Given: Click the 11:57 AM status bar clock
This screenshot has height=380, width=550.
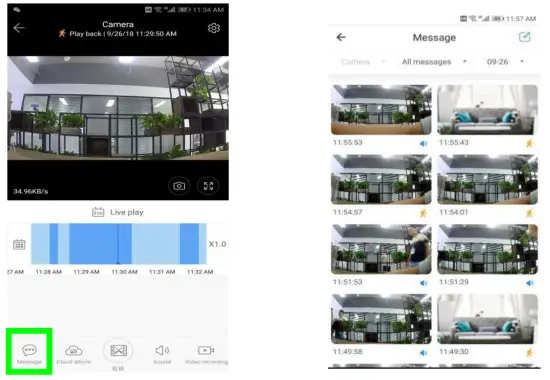Looking at the screenshot, I should pos(521,19).
